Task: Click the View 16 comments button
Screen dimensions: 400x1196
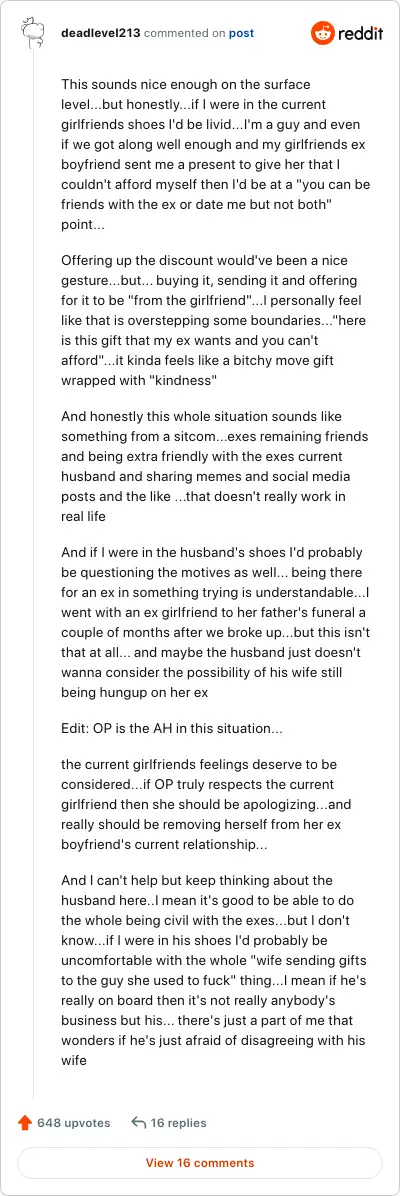Action: tap(200, 1163)
